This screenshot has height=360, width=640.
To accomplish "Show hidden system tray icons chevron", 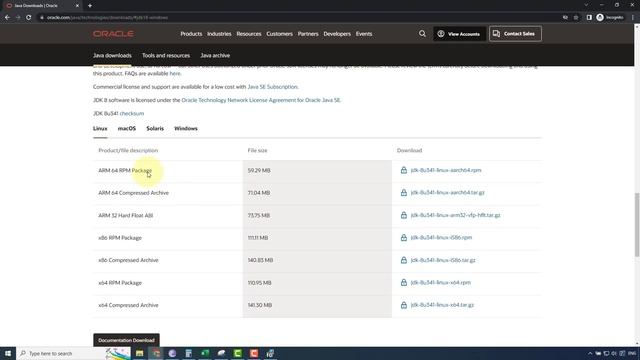I will click(x=590, y=353).
